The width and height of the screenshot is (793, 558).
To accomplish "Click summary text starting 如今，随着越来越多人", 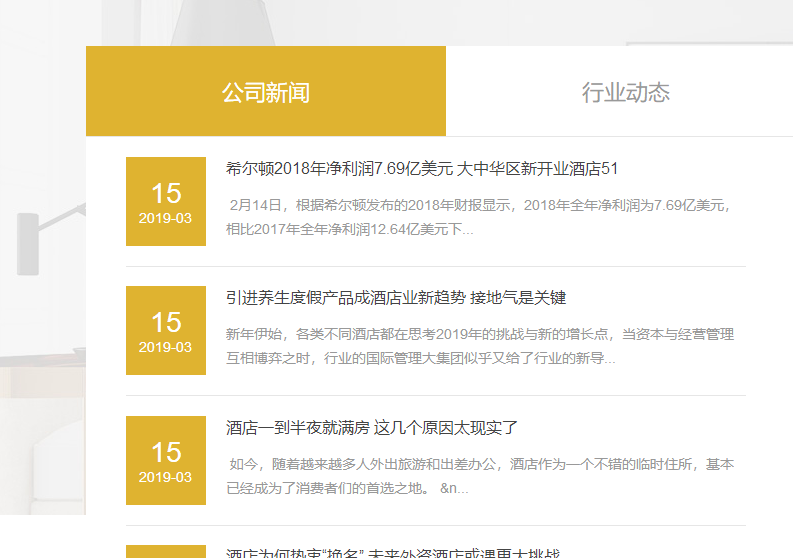I will click(x=480, y=476).
